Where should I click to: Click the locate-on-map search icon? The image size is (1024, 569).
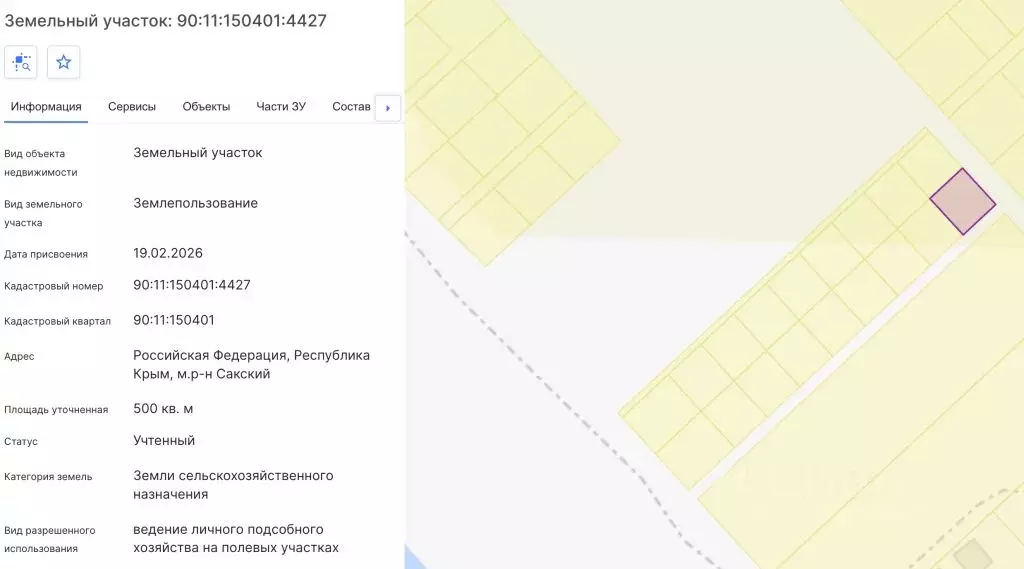pyautogui.click(x=21, y=62)
